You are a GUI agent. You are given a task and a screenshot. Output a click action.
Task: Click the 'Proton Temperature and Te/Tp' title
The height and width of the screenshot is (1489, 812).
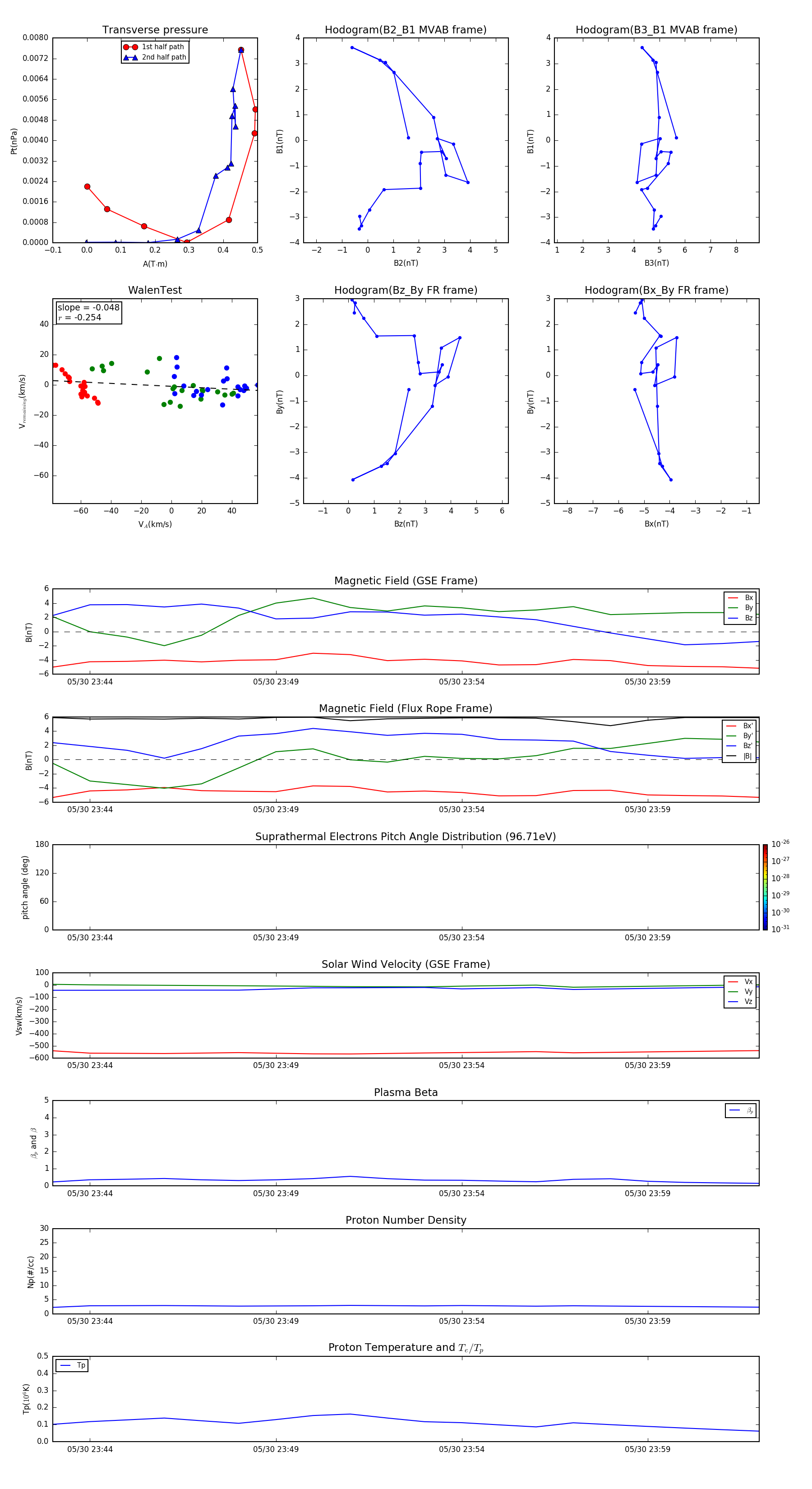point(406,1348)
